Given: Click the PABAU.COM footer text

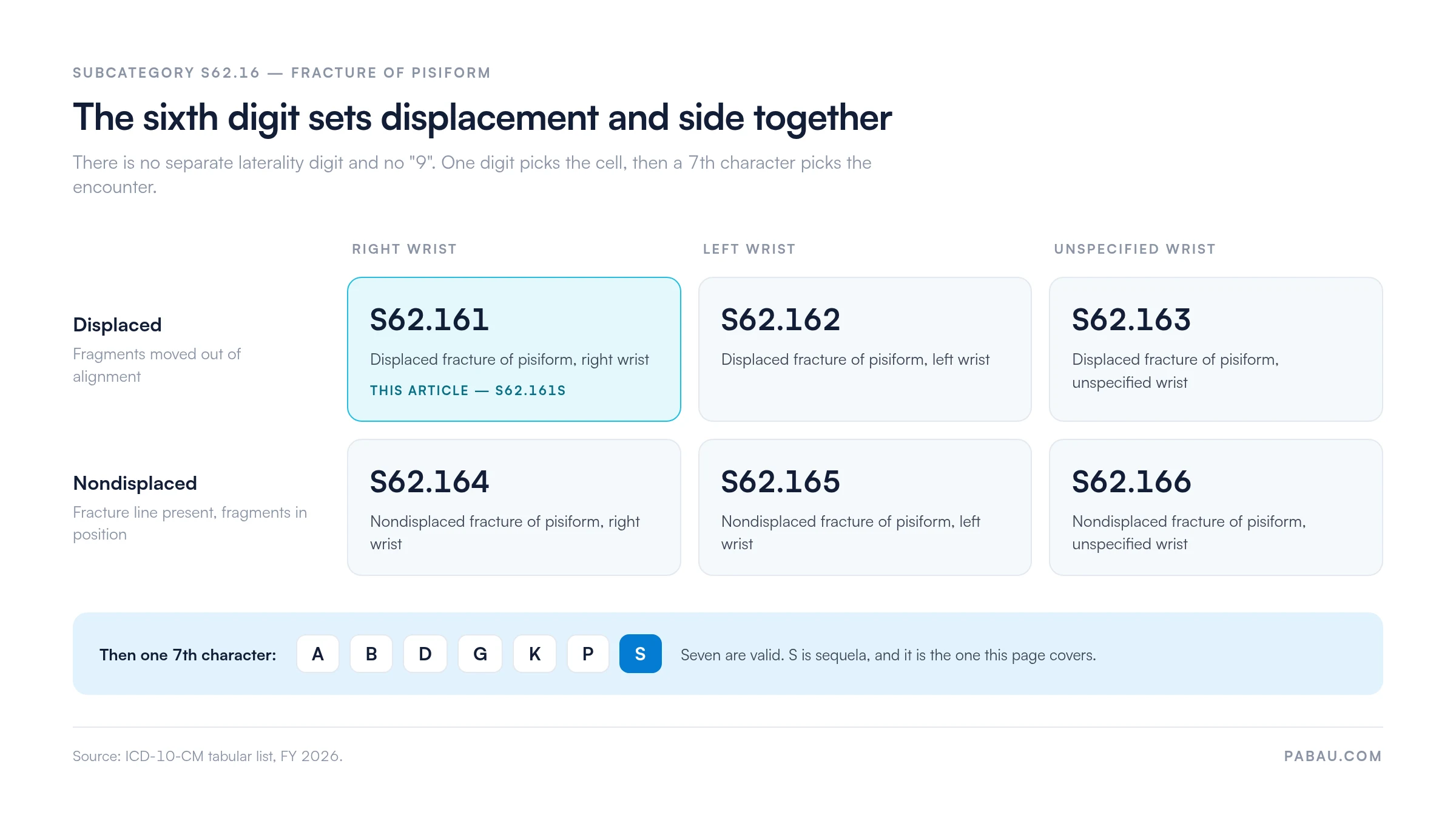Looking at the screenshot, I should [x=1333, y=756].
